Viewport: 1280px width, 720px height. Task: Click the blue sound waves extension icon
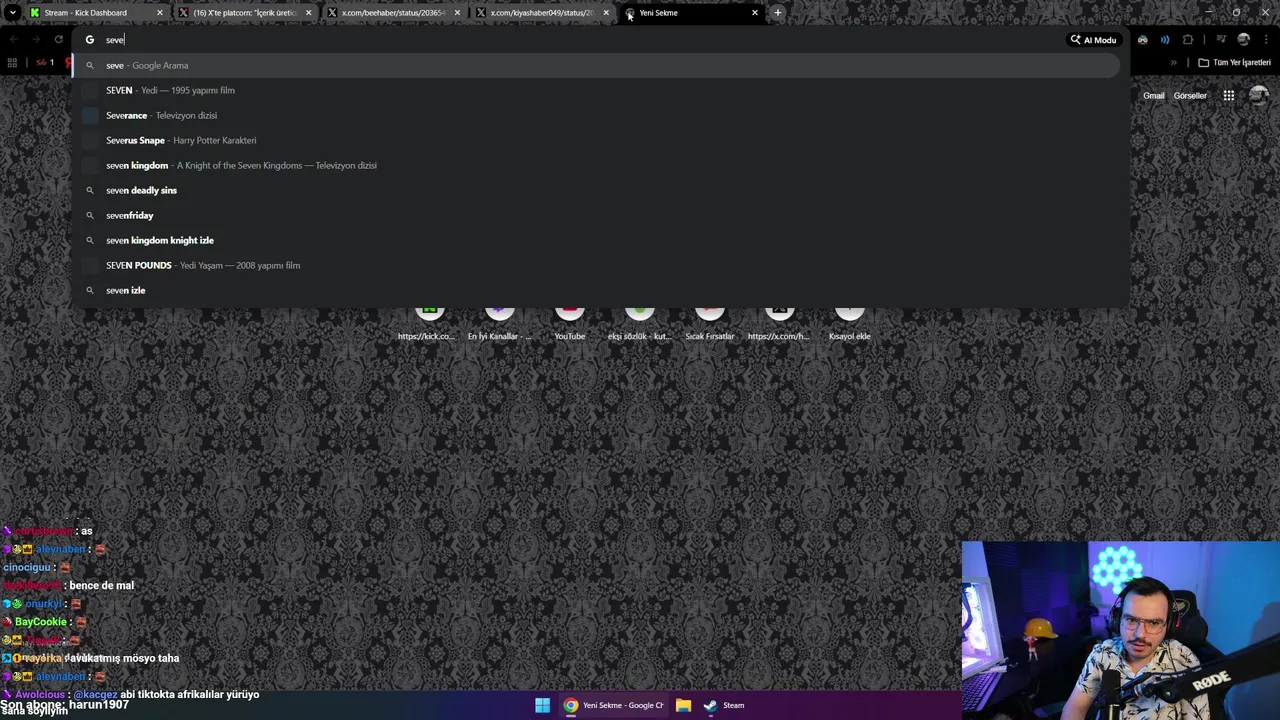(1165, 40)
